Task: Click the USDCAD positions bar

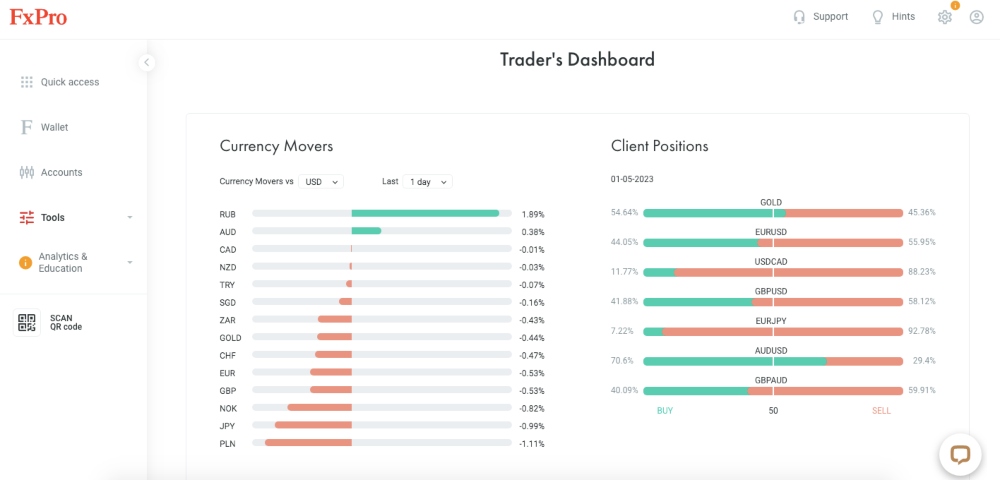Action: pyautogui.click(x=773, y=272)
